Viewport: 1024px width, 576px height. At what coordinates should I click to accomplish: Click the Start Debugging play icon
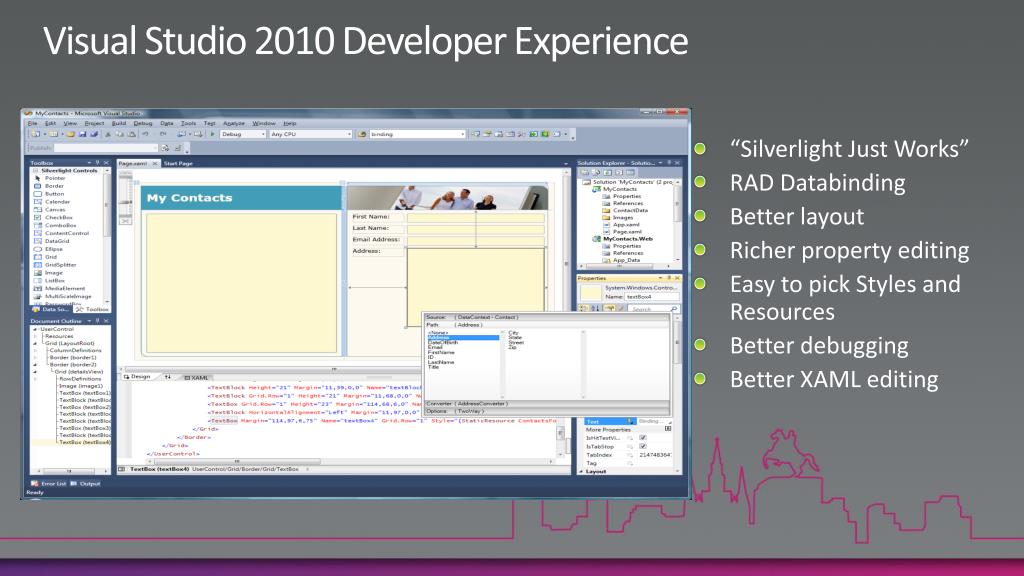[x=212, y=134]
